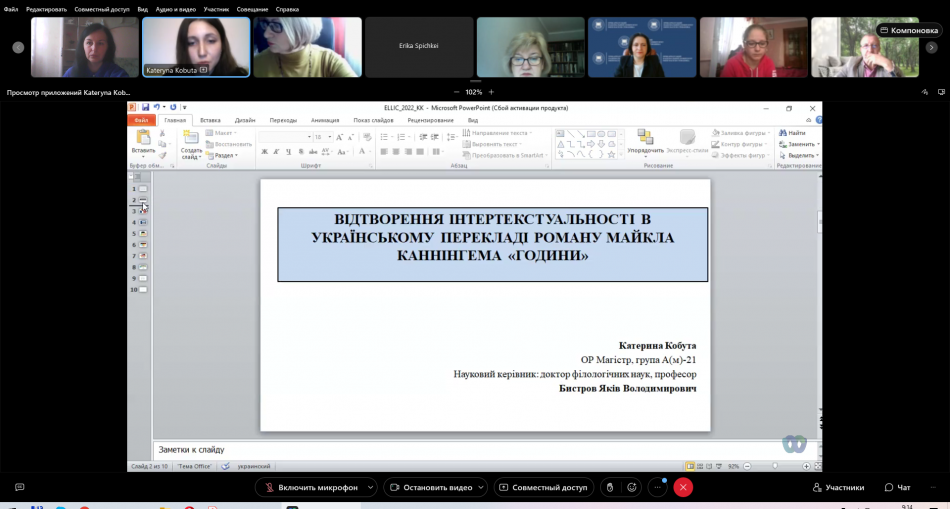Expand video options dropdown arrow
This screenshot has height=509, width=950.
tap(482, 487)
